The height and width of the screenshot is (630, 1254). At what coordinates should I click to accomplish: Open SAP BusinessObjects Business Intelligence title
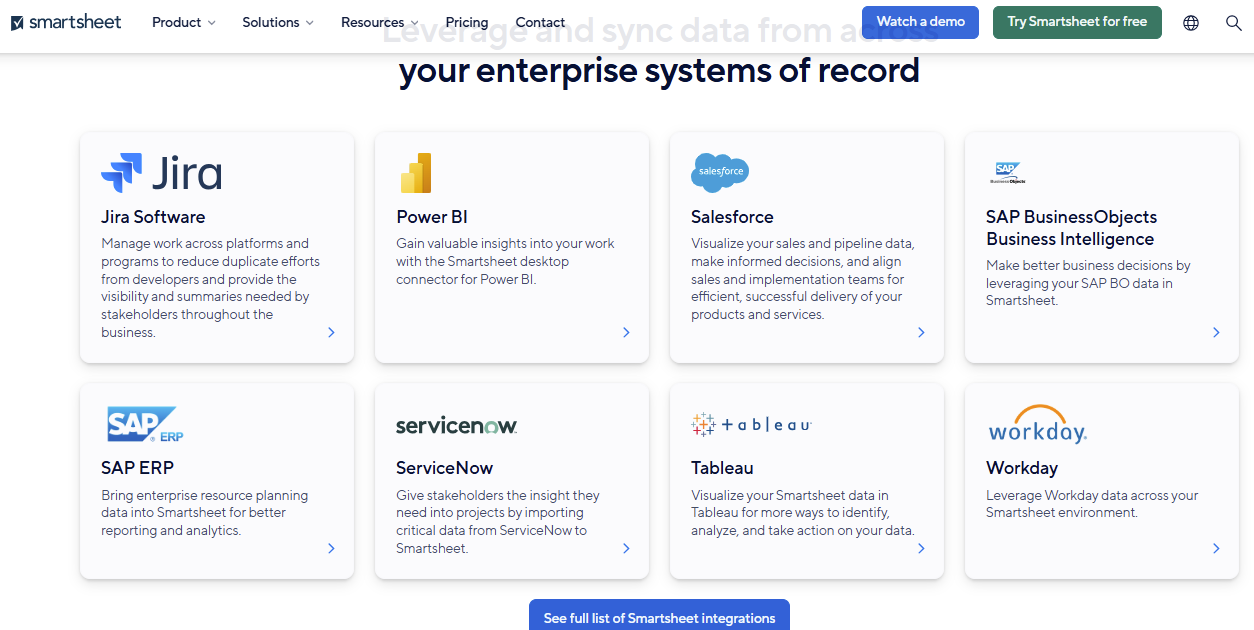(x=1072, y=228)
